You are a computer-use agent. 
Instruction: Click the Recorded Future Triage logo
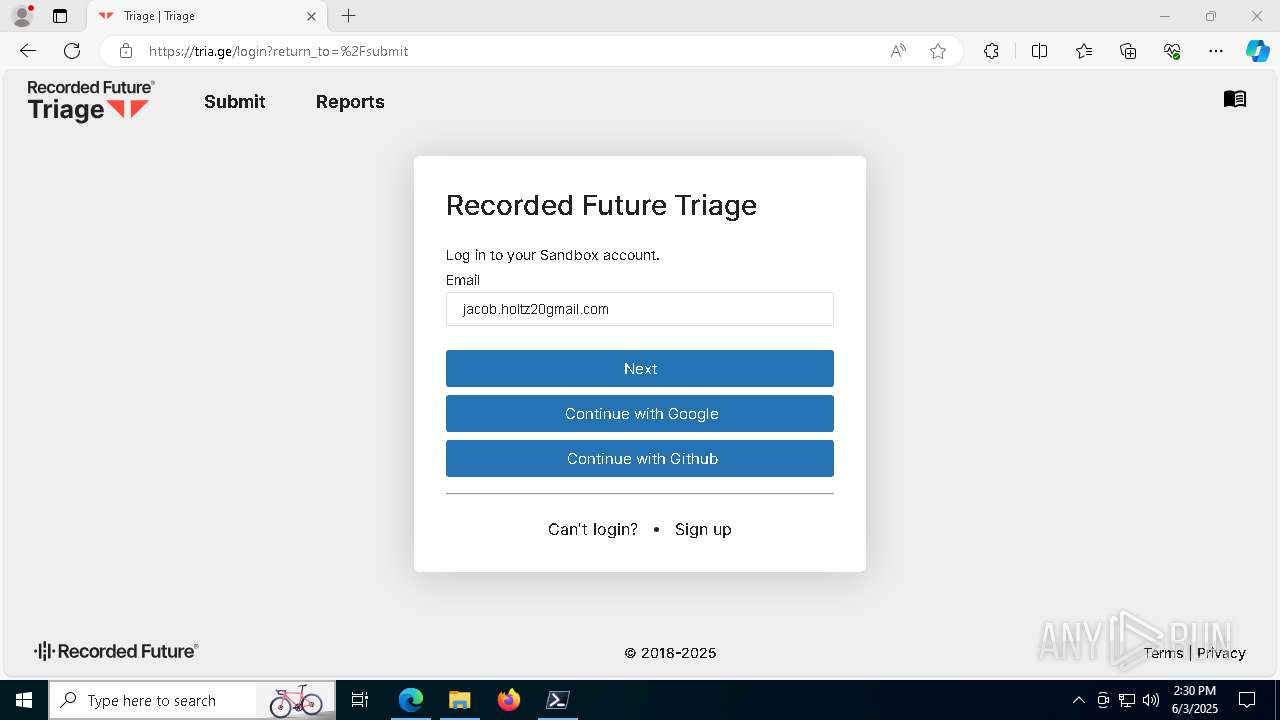click(x=91, y=101)
